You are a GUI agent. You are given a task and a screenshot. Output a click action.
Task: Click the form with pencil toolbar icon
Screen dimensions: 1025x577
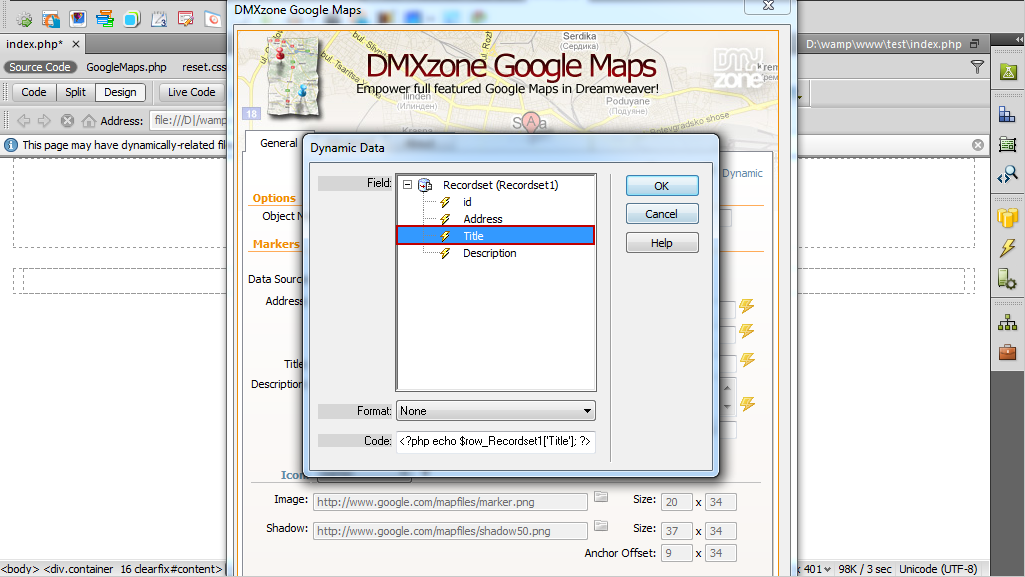pos(186,19)
